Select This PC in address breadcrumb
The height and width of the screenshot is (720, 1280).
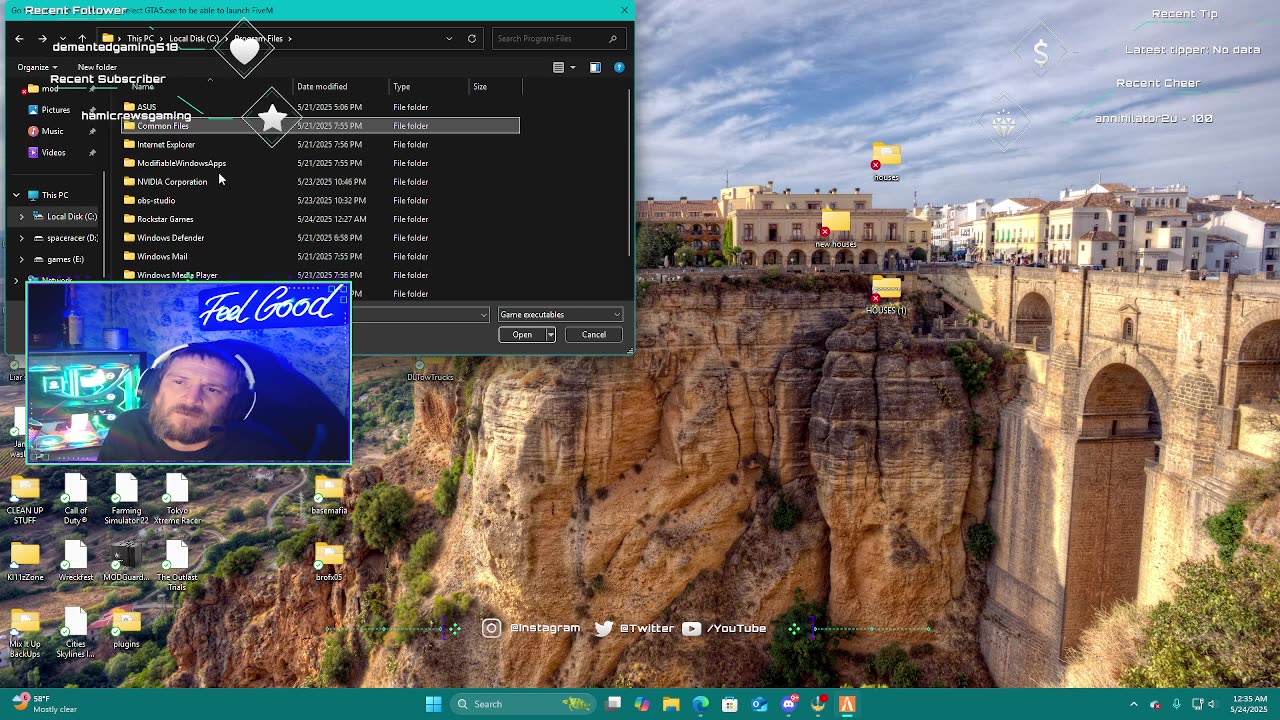tap(140, 39)
